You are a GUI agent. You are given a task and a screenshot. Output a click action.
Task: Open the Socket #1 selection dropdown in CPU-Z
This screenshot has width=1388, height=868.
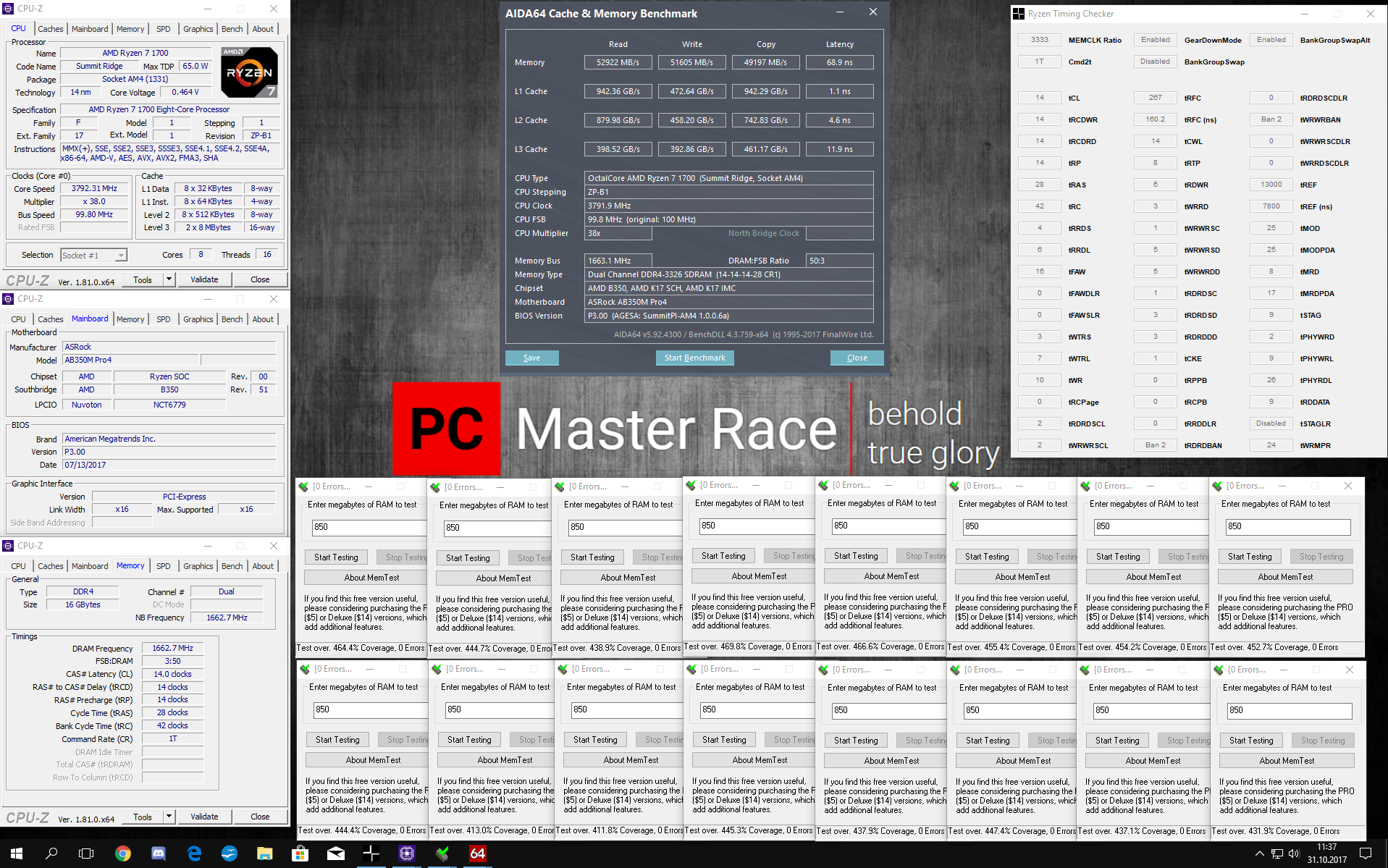coord(93,256)
